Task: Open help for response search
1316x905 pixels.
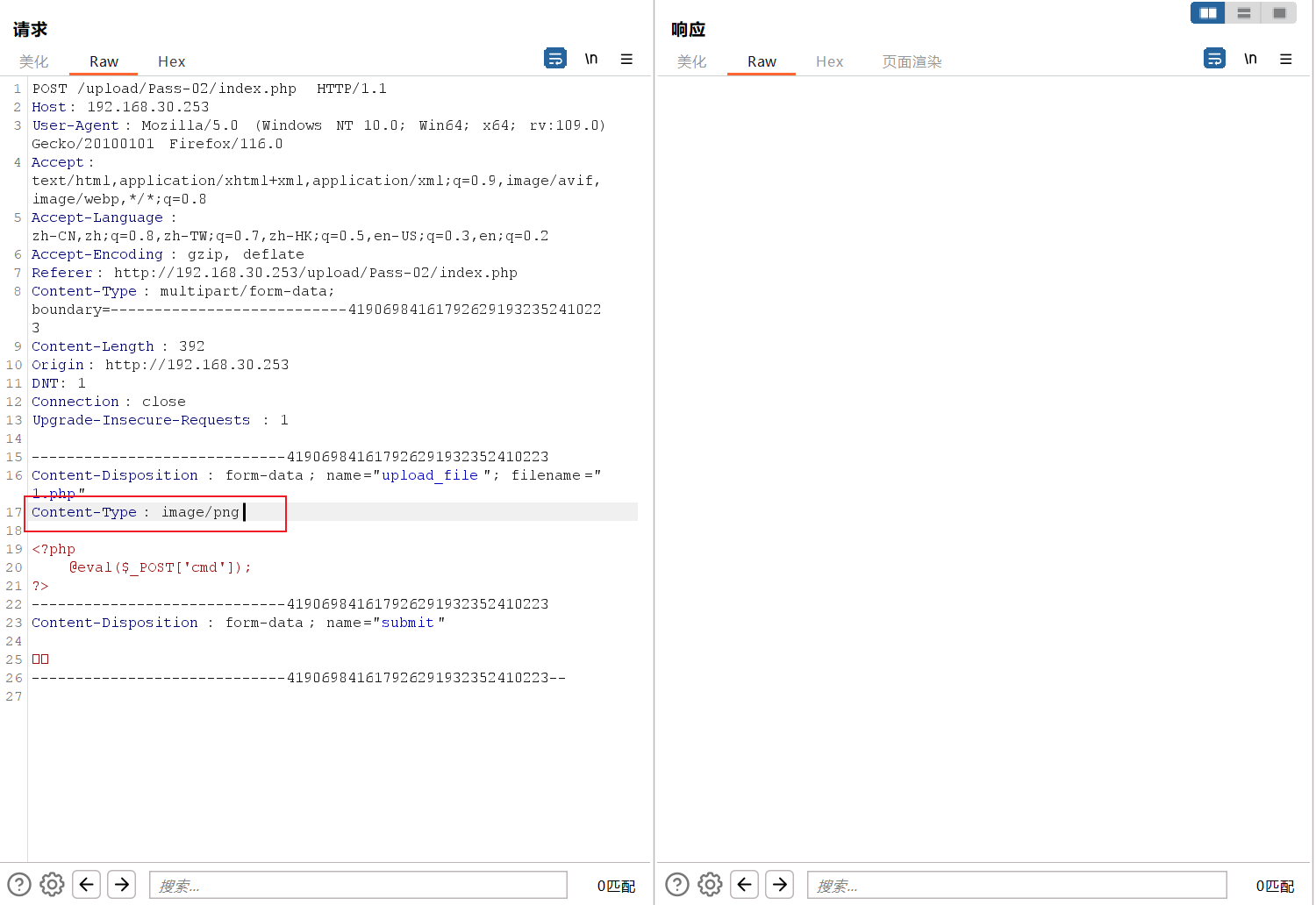Action: (x=677, y=884)
